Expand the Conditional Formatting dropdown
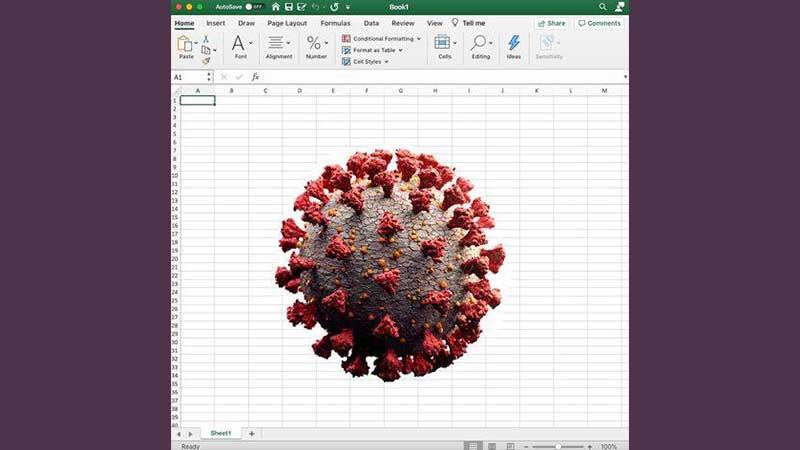Image resolution: width=800 pixels, height=450 pixels. click(419, 39)
